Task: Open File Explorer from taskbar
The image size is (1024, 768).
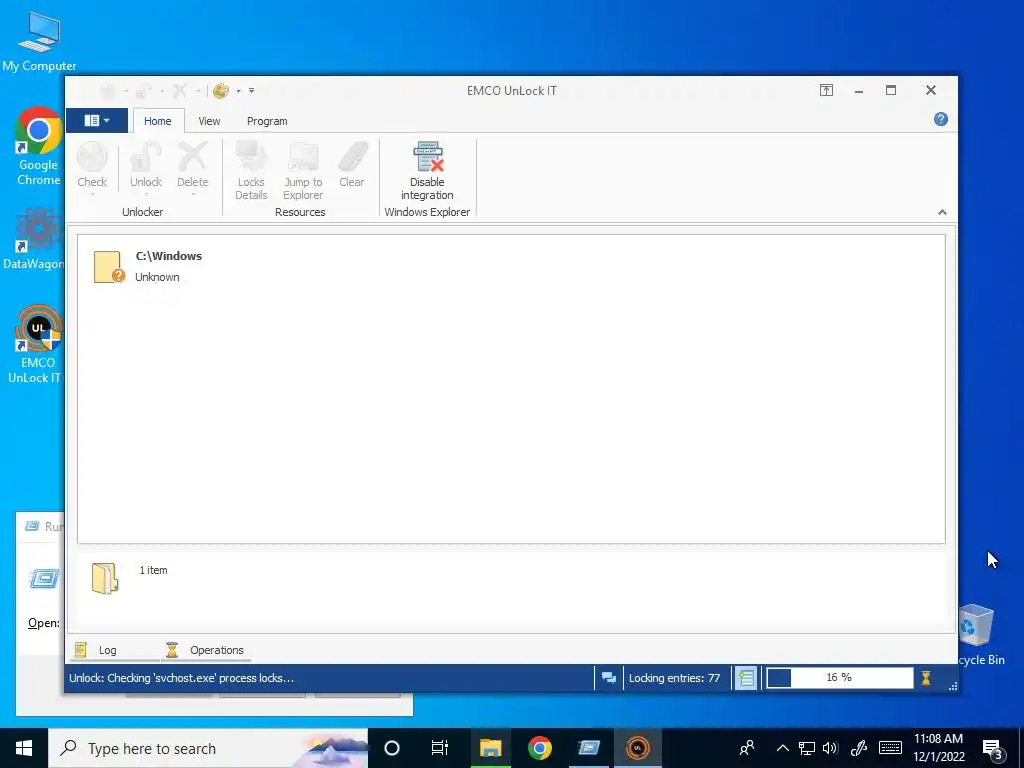Action: [x=490, y=748]
